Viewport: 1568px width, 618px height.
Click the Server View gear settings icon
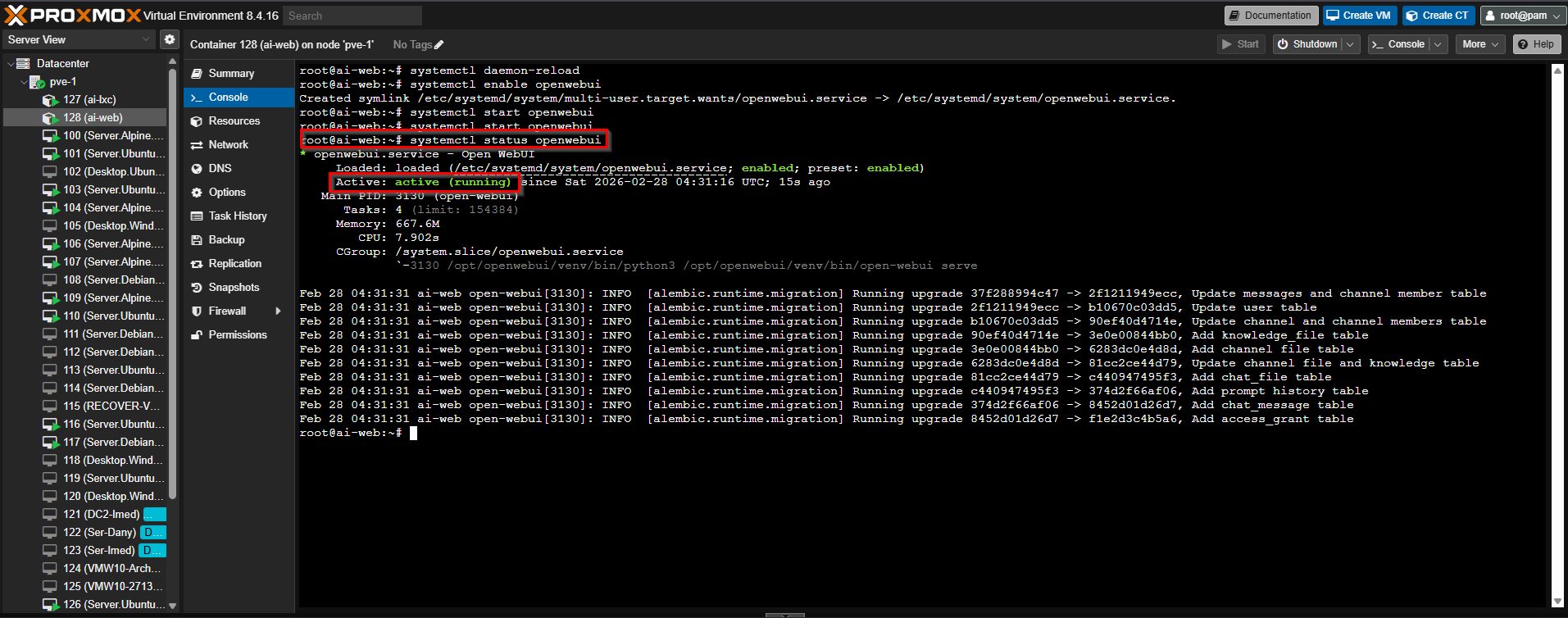click(x=169, y=39)
